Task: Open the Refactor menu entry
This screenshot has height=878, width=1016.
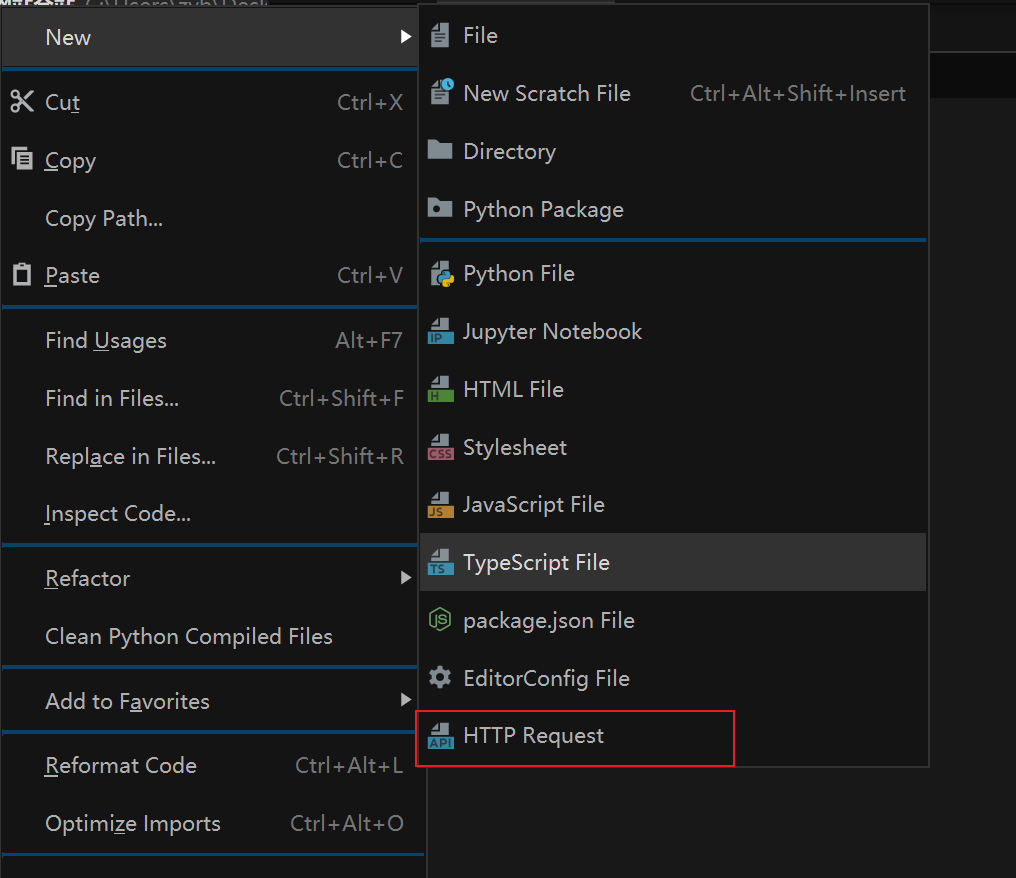Action: [210, 578]
